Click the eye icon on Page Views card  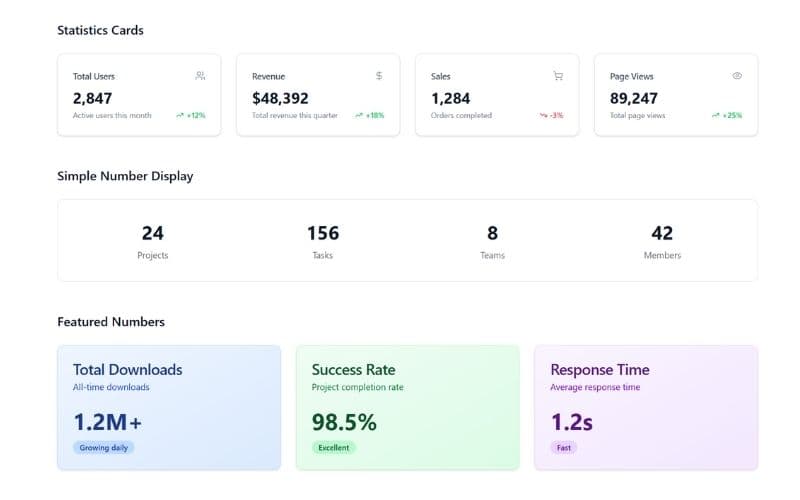click(737, 76)
